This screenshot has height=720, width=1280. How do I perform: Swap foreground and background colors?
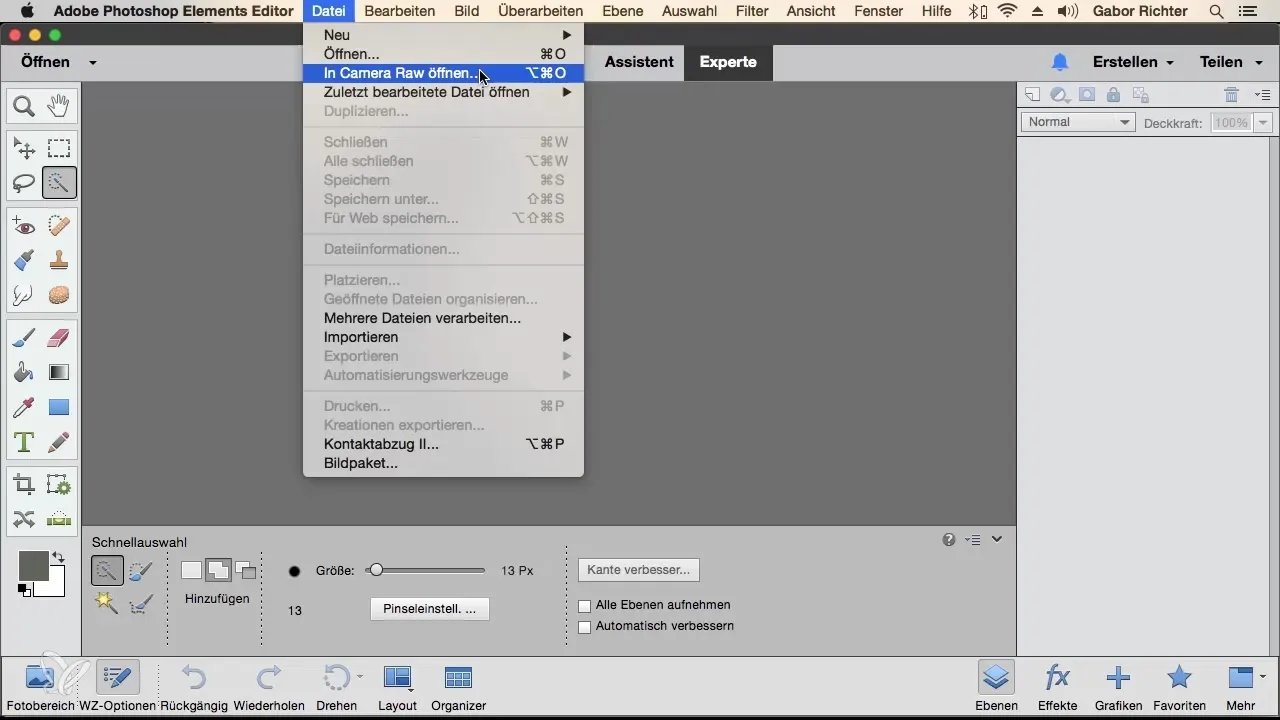[58, 557]
